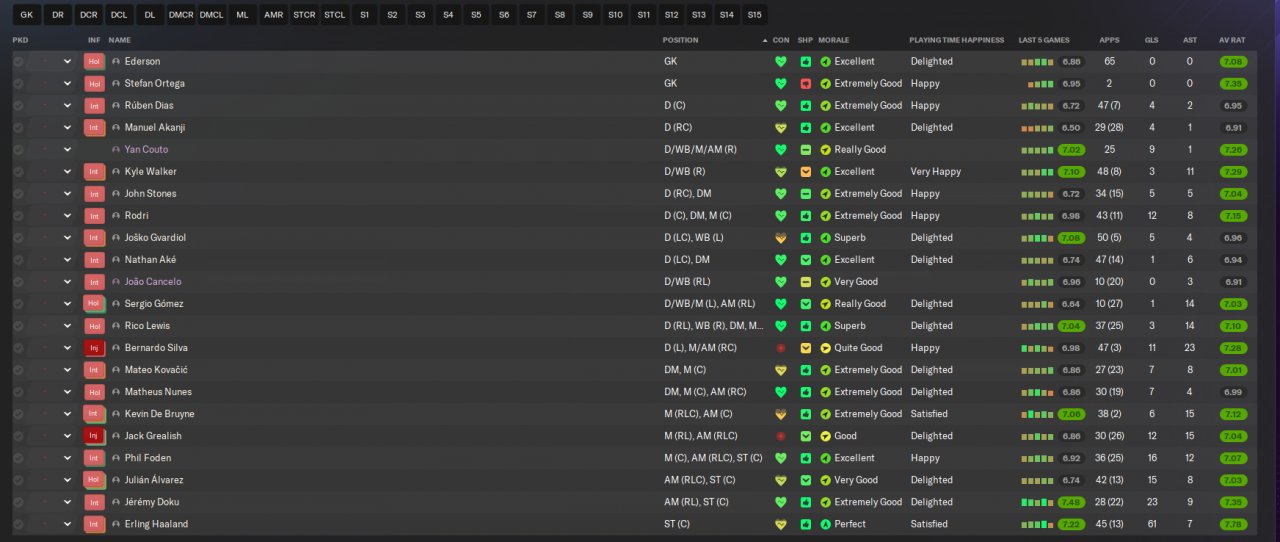Open the position dropdown arrow for João Cancelo
Viewport: 1280px width, 542px height.
pyautogui.click(x=68, y=282)
